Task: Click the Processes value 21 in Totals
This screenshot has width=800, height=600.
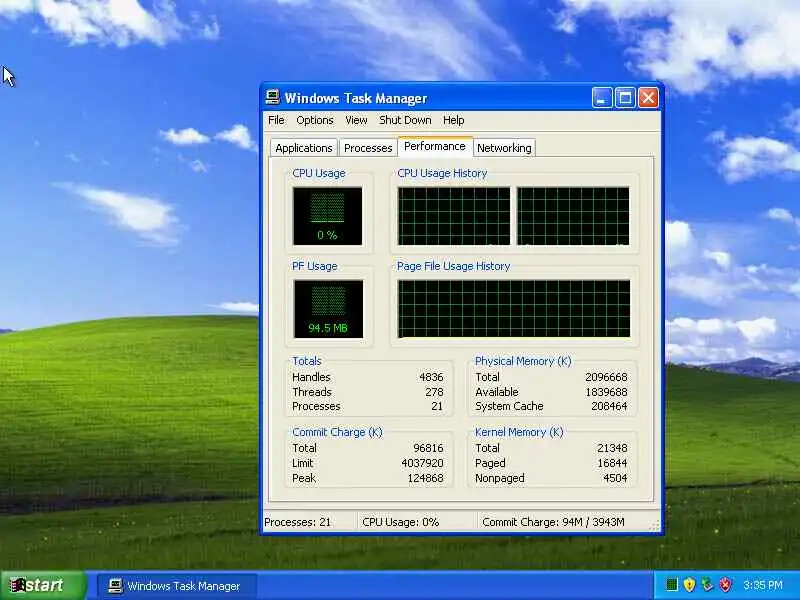Action: click(x=437, y=406)
